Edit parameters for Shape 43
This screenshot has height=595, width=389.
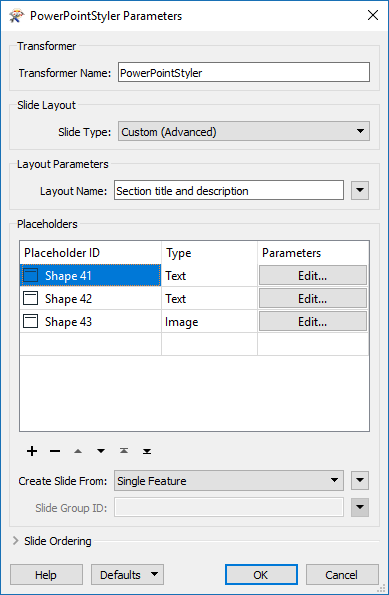[313, 322]
